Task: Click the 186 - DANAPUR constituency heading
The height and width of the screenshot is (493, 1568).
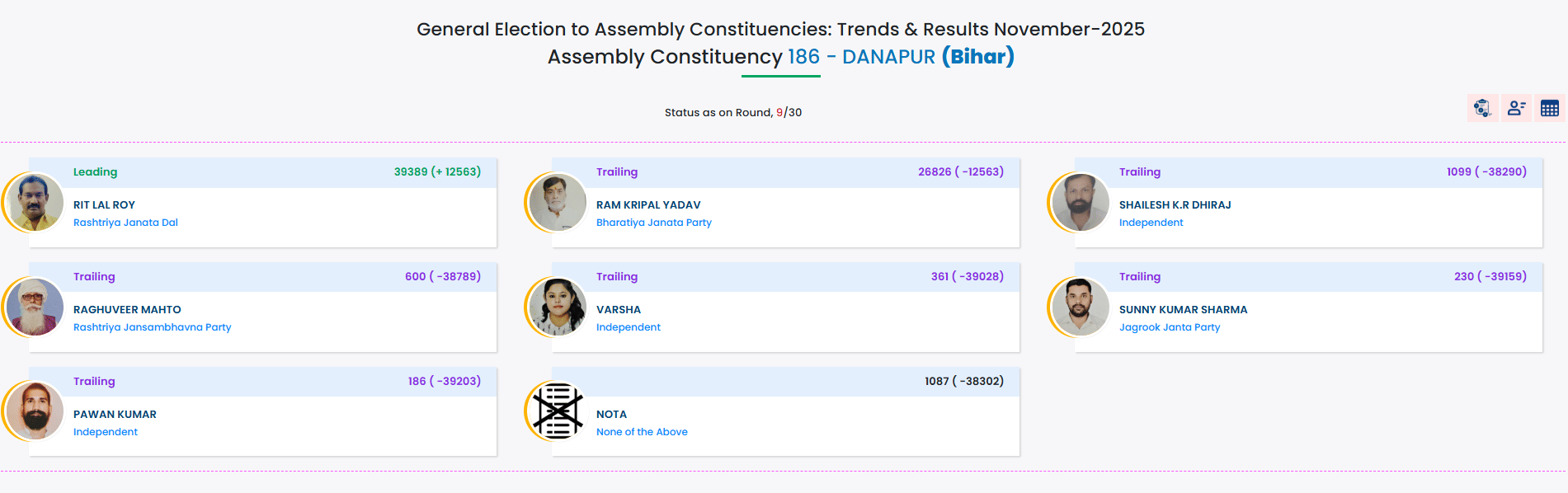Action: point(861,57)
